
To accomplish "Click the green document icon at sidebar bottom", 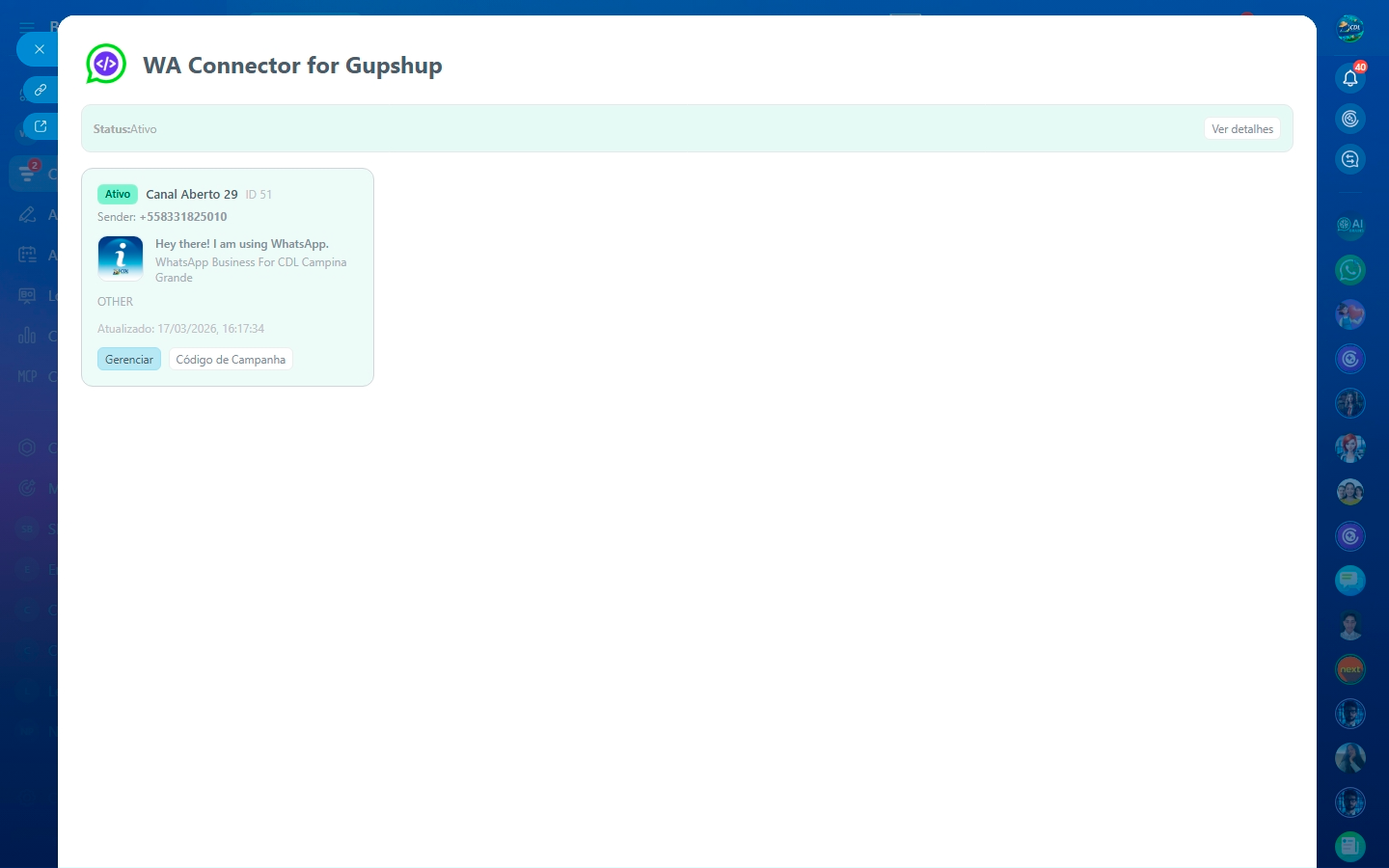I will [x=1349, y=846].
